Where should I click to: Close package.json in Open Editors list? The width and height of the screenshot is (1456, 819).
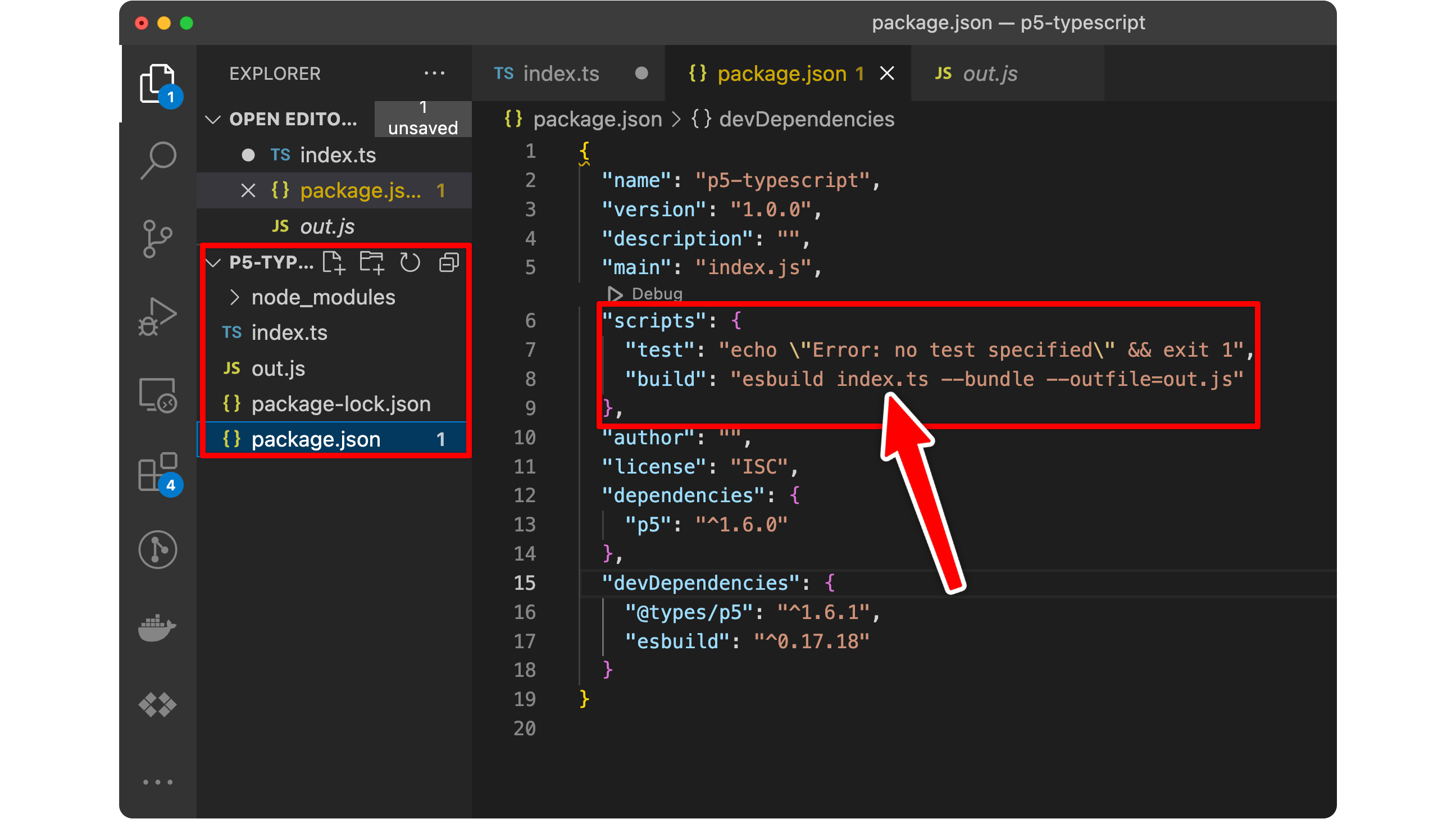(248, 190)
